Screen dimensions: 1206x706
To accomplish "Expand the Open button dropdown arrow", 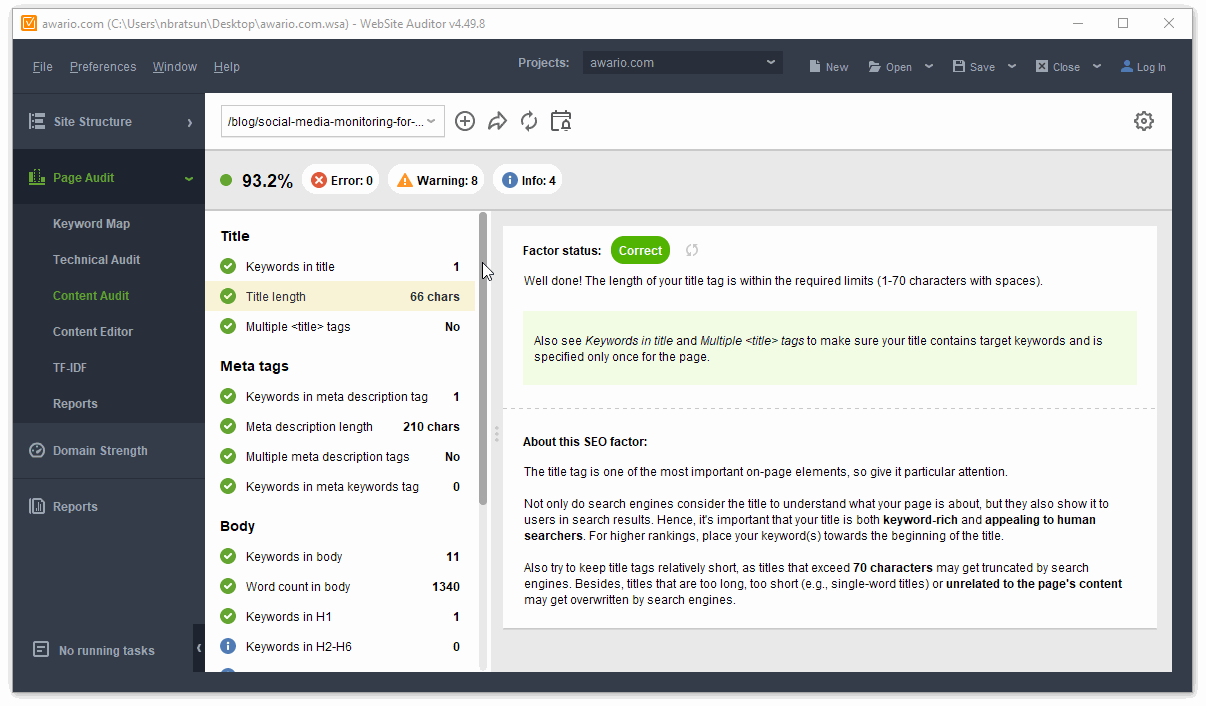I will (929, 66).
